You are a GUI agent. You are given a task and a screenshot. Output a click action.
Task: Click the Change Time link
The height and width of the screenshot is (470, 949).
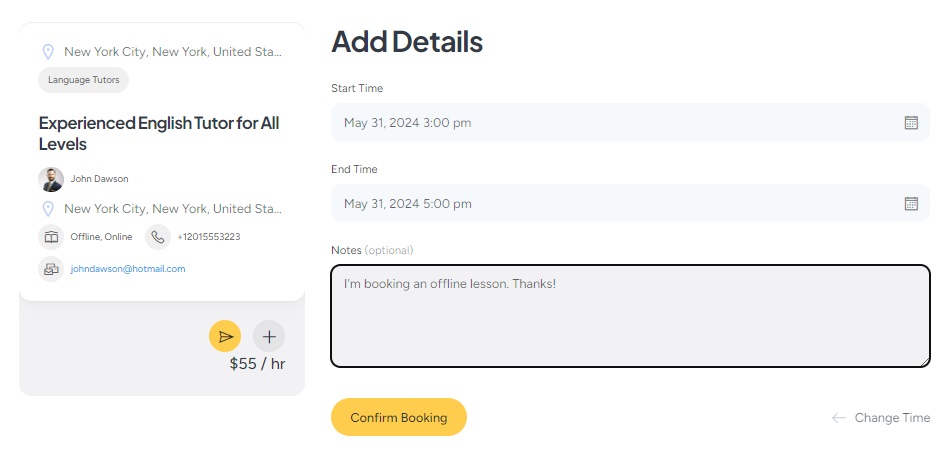tap(892, 418)
